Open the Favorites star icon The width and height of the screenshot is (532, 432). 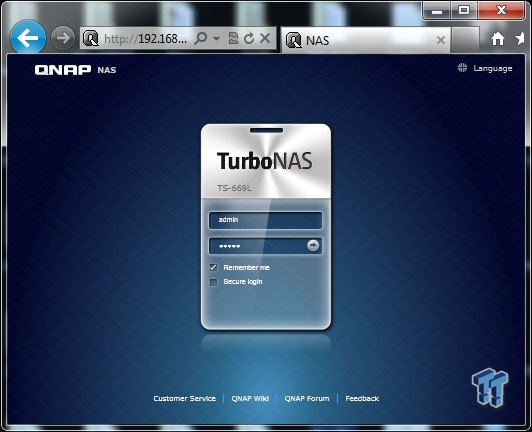[520, 38]
